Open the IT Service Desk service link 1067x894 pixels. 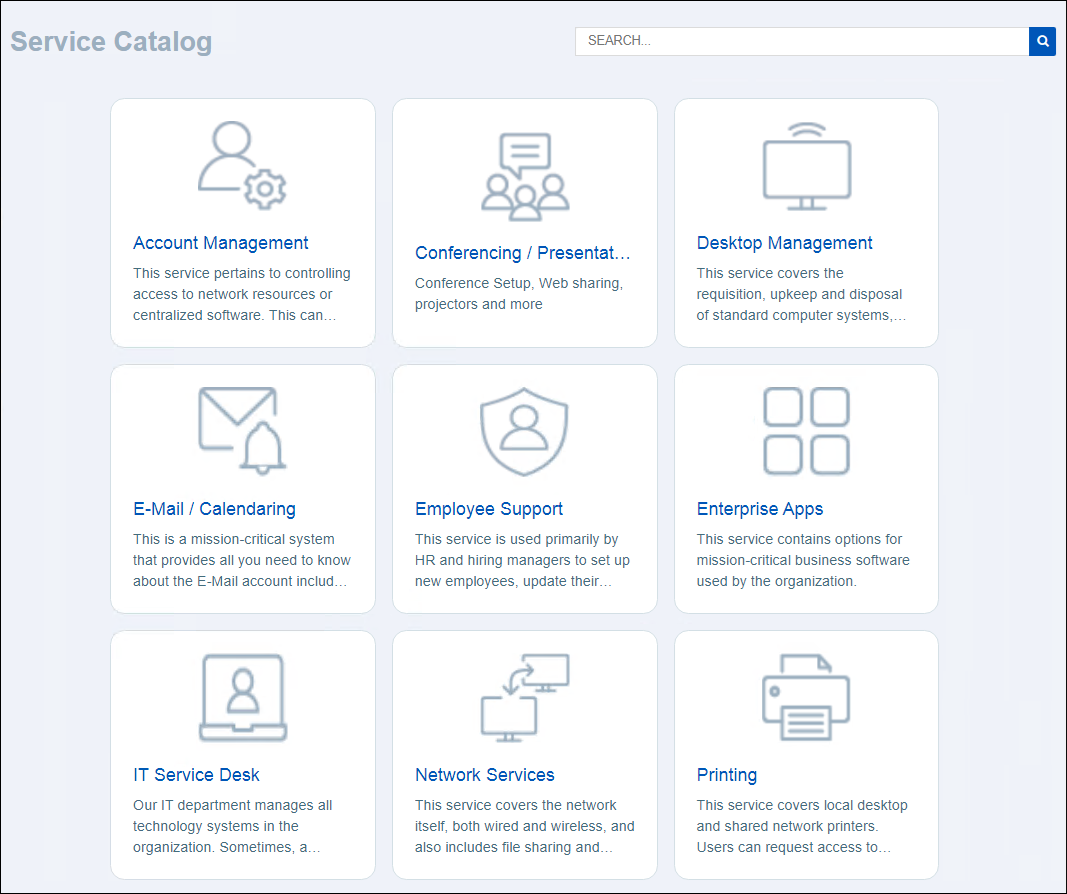click(196, 775)
